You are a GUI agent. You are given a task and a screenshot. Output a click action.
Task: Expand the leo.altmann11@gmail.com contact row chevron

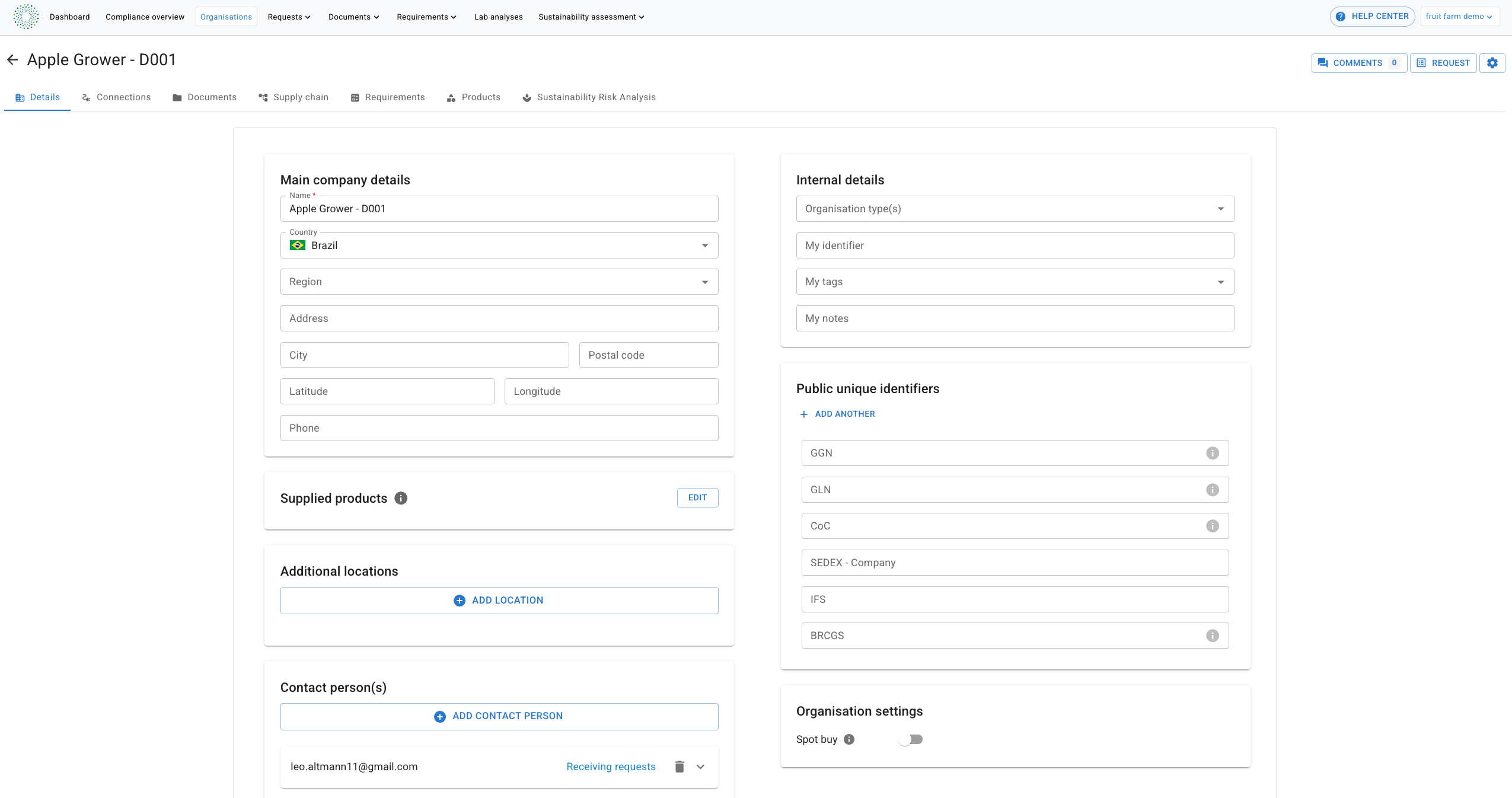[700, 767]
